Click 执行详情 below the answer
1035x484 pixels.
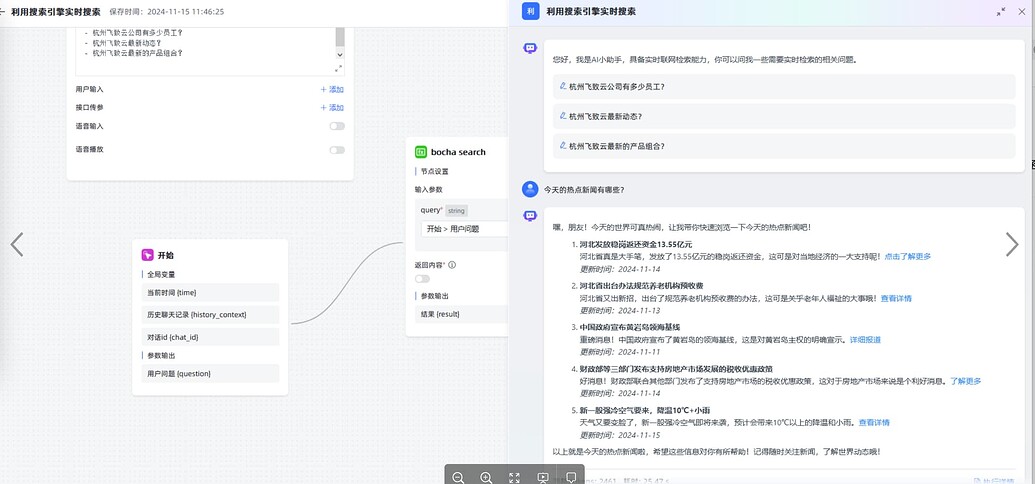[994, 481]
